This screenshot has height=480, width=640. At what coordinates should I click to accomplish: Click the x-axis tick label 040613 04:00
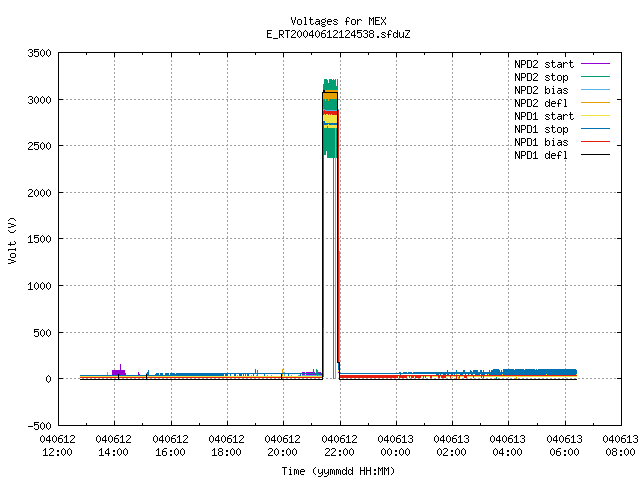coord(507,446)
